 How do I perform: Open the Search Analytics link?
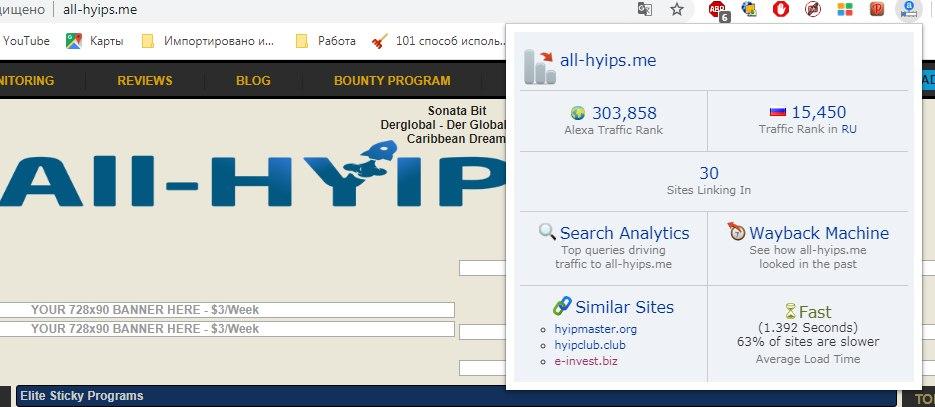point(624,233)
